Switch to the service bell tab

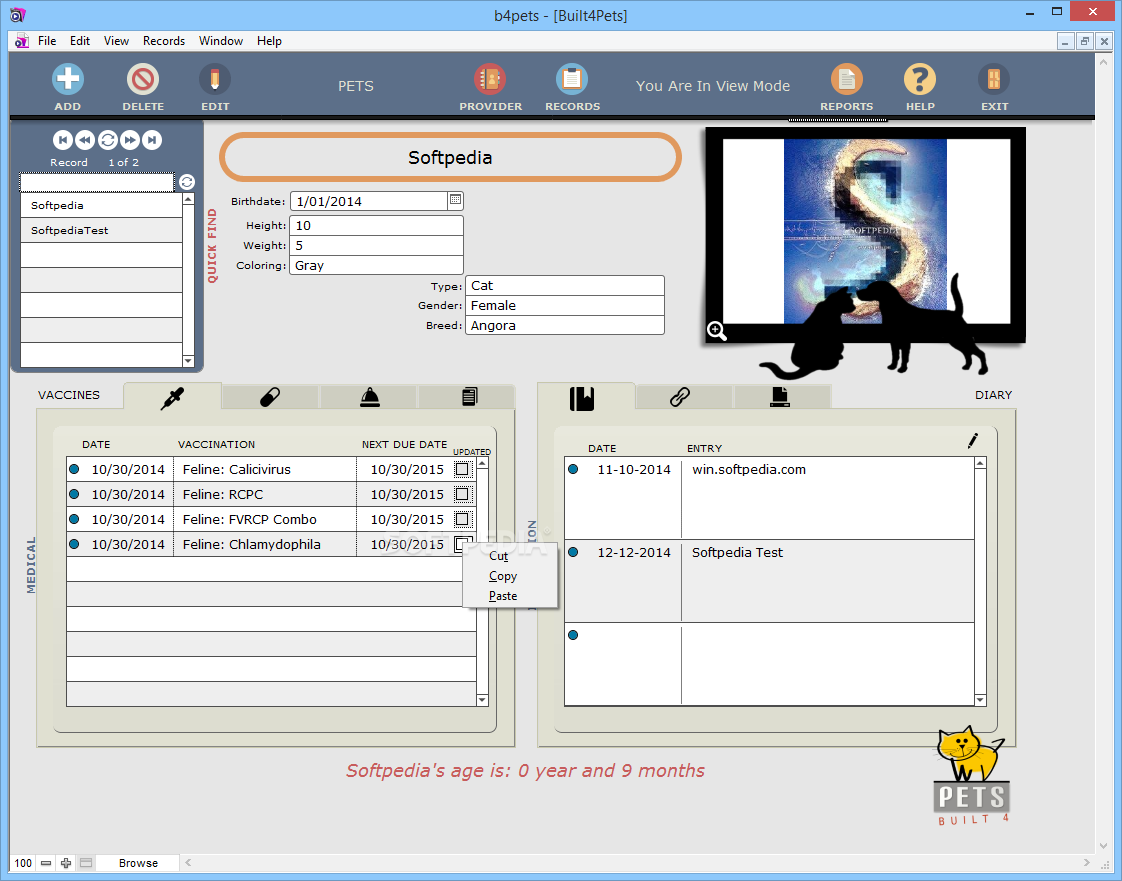(x=369, y=397)
